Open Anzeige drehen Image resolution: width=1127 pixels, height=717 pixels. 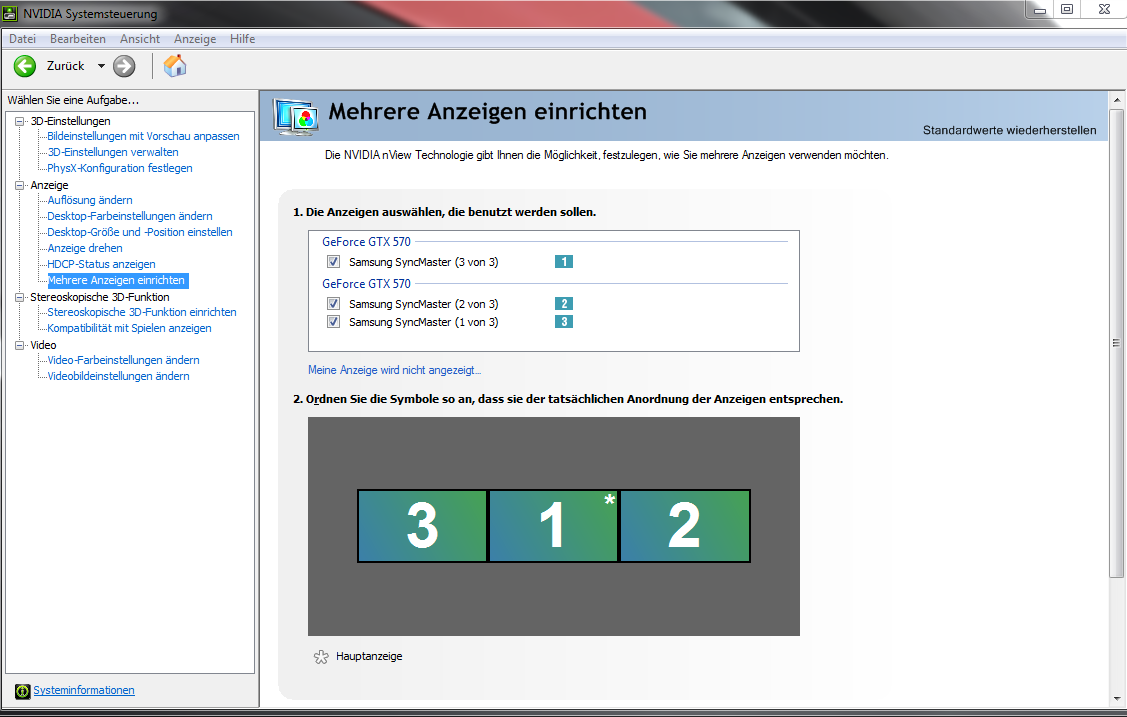(x=85, y=248)
